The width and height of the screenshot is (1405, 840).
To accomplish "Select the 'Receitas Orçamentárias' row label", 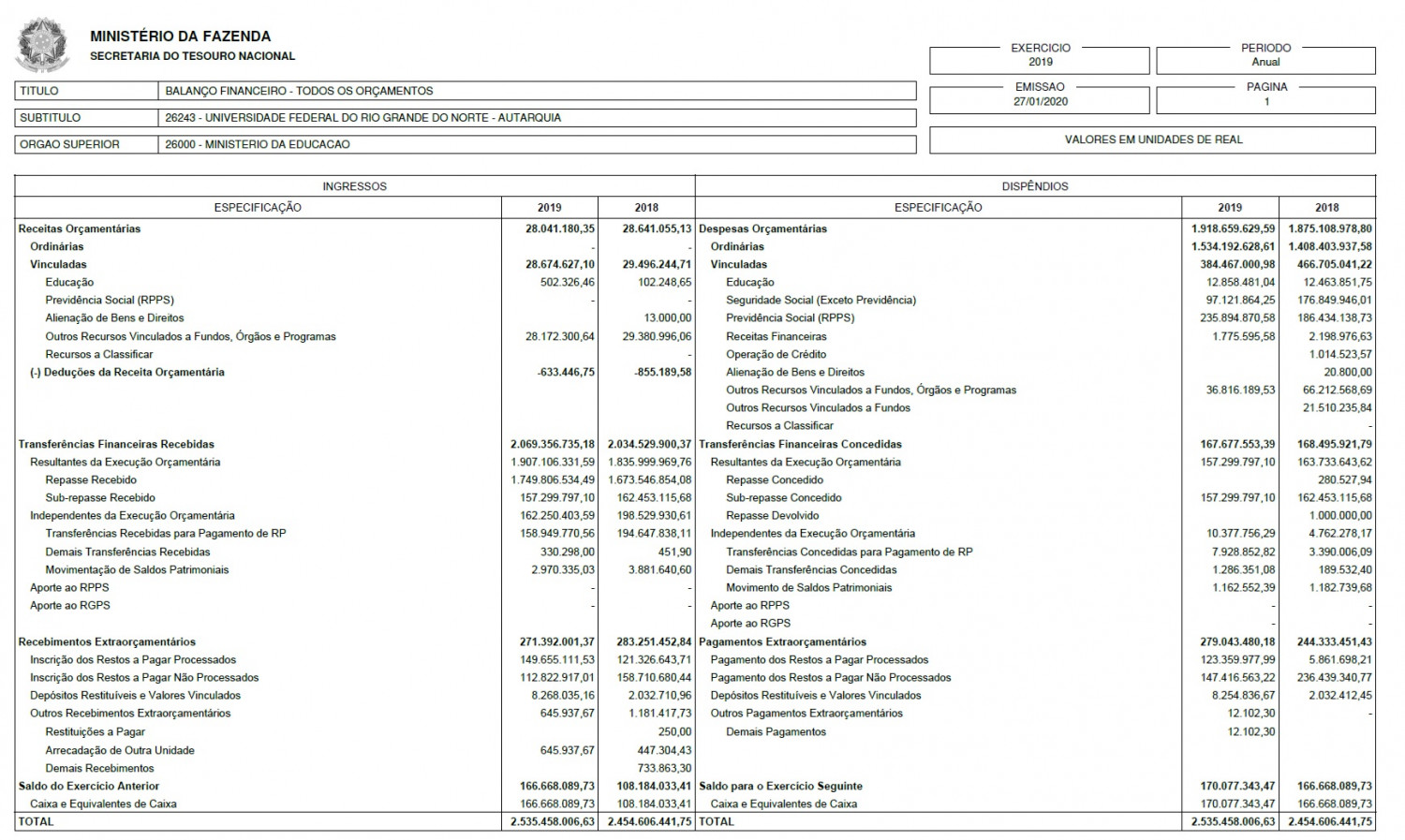I will pyautogui.click(x=80, y=228).
